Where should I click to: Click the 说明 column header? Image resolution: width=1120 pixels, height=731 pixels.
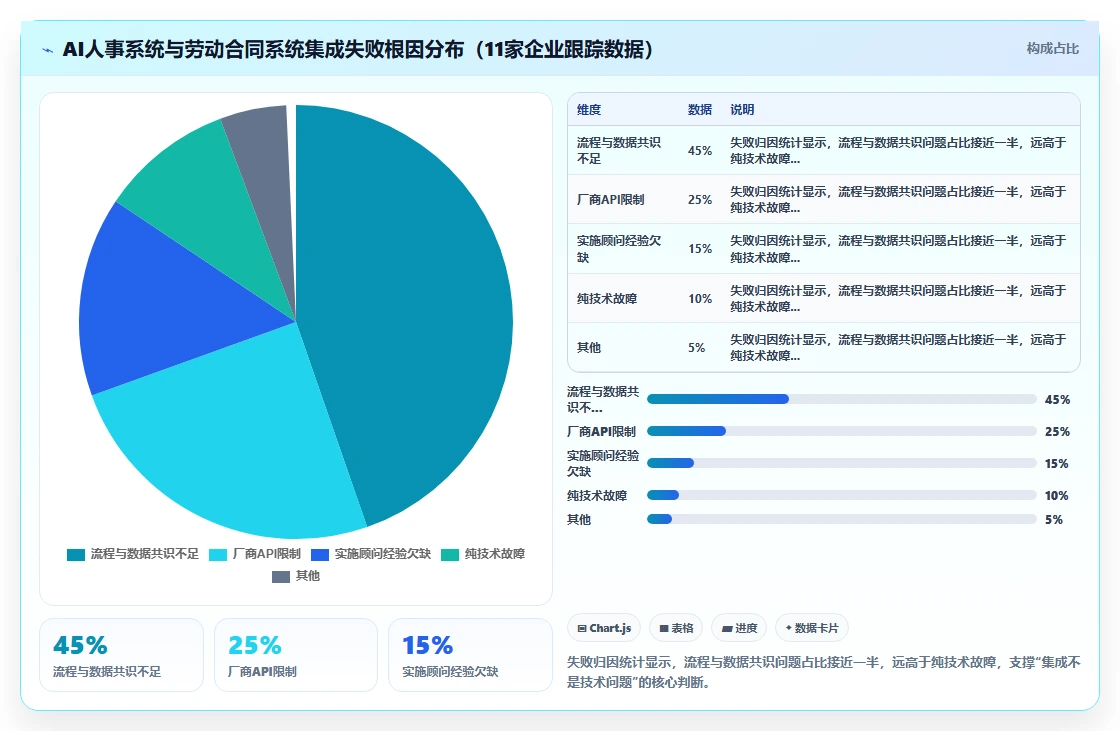tap(742, 109)
